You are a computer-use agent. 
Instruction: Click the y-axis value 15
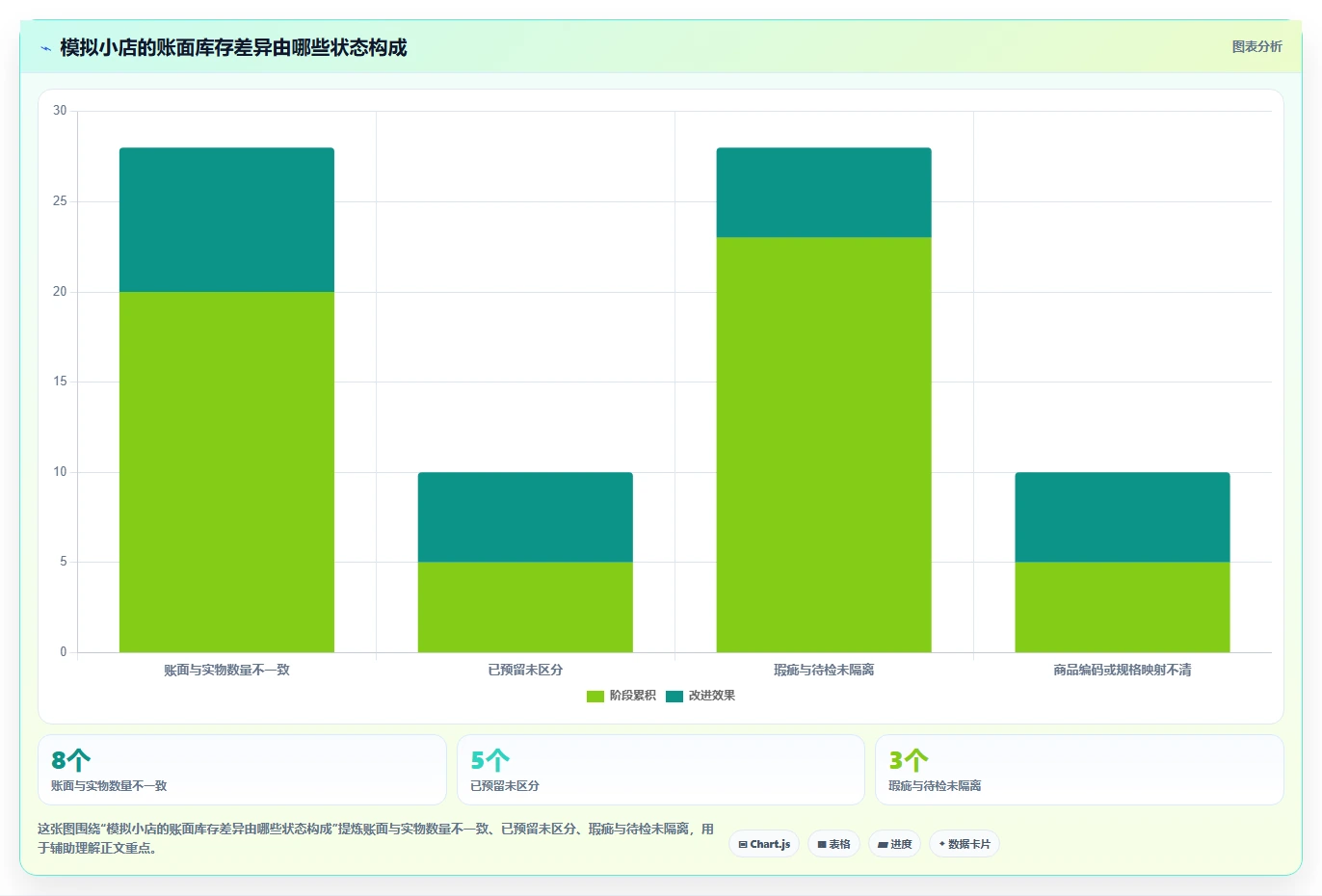(x=60, y=382)
